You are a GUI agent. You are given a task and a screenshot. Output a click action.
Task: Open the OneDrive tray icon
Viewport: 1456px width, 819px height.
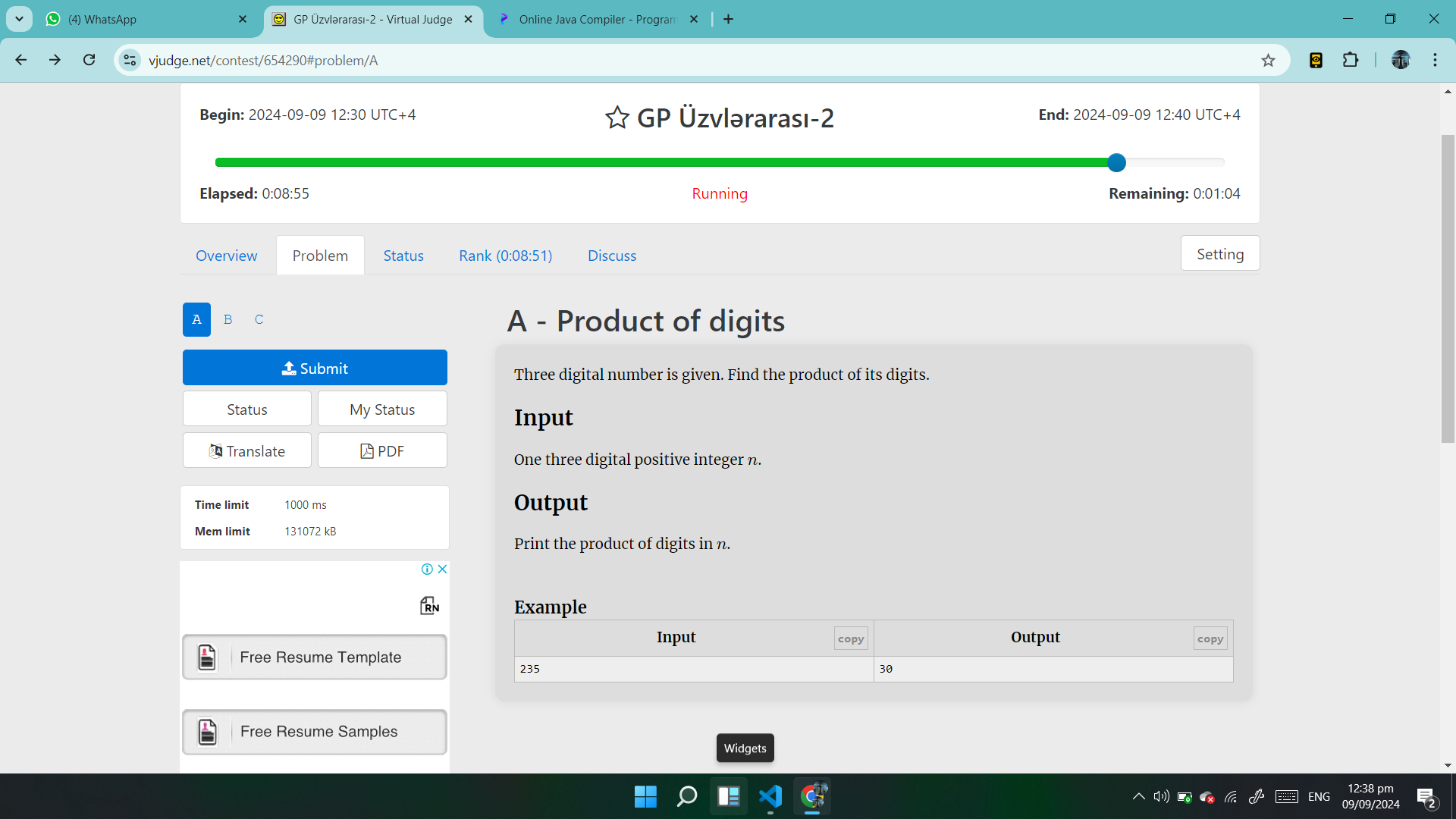(x=1207, y=796)
